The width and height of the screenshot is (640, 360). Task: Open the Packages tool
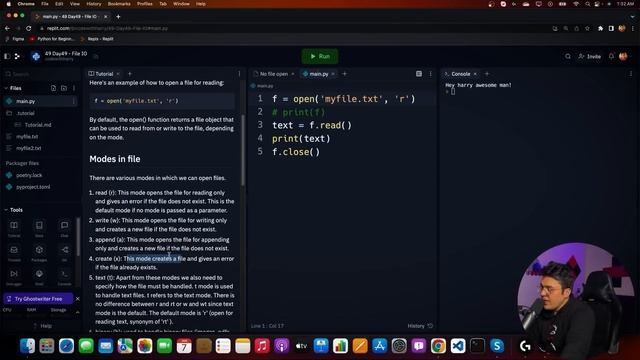(39, 253)
